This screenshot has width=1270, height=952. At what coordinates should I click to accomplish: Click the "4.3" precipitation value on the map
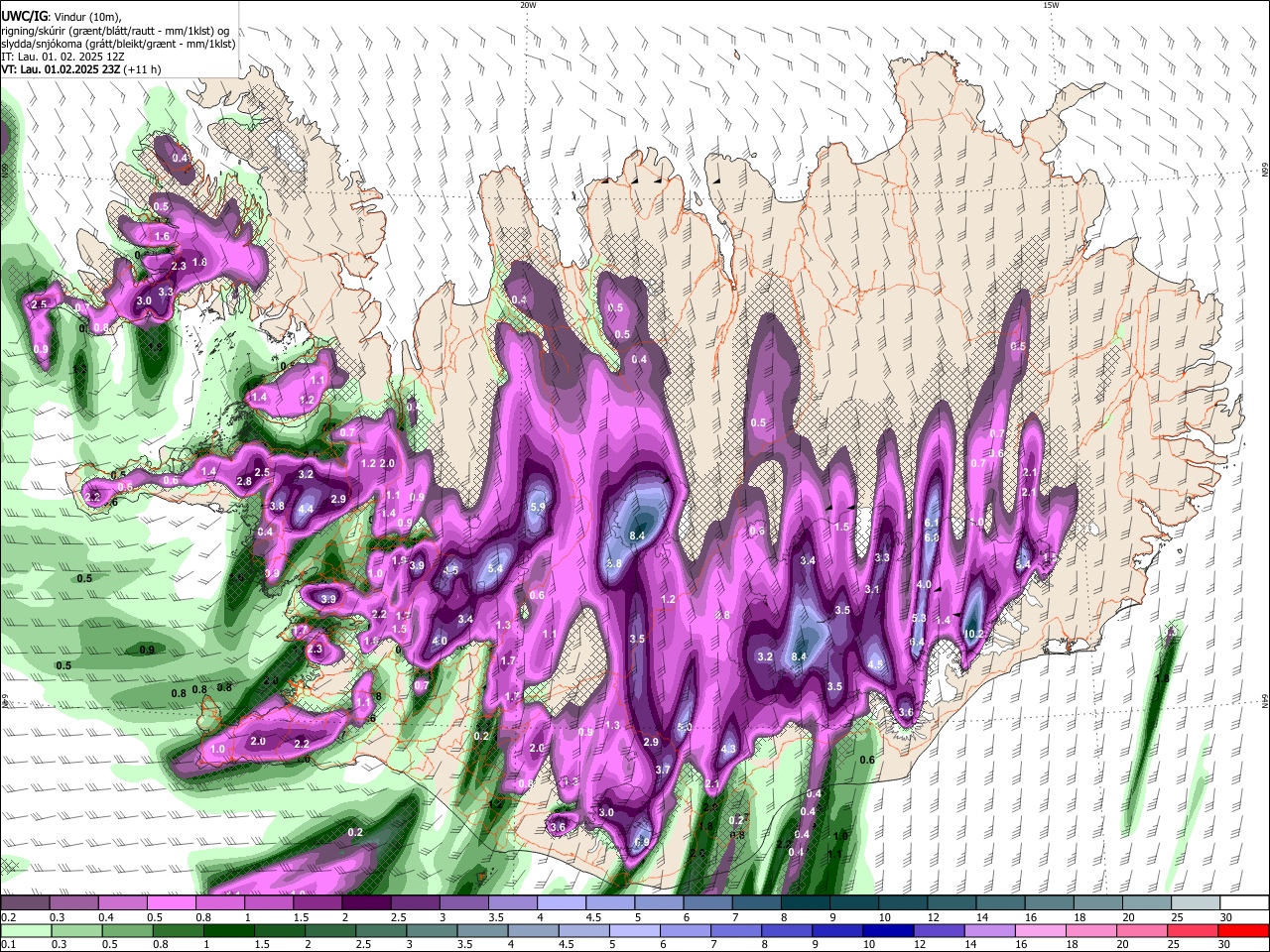tap(728, 749)
